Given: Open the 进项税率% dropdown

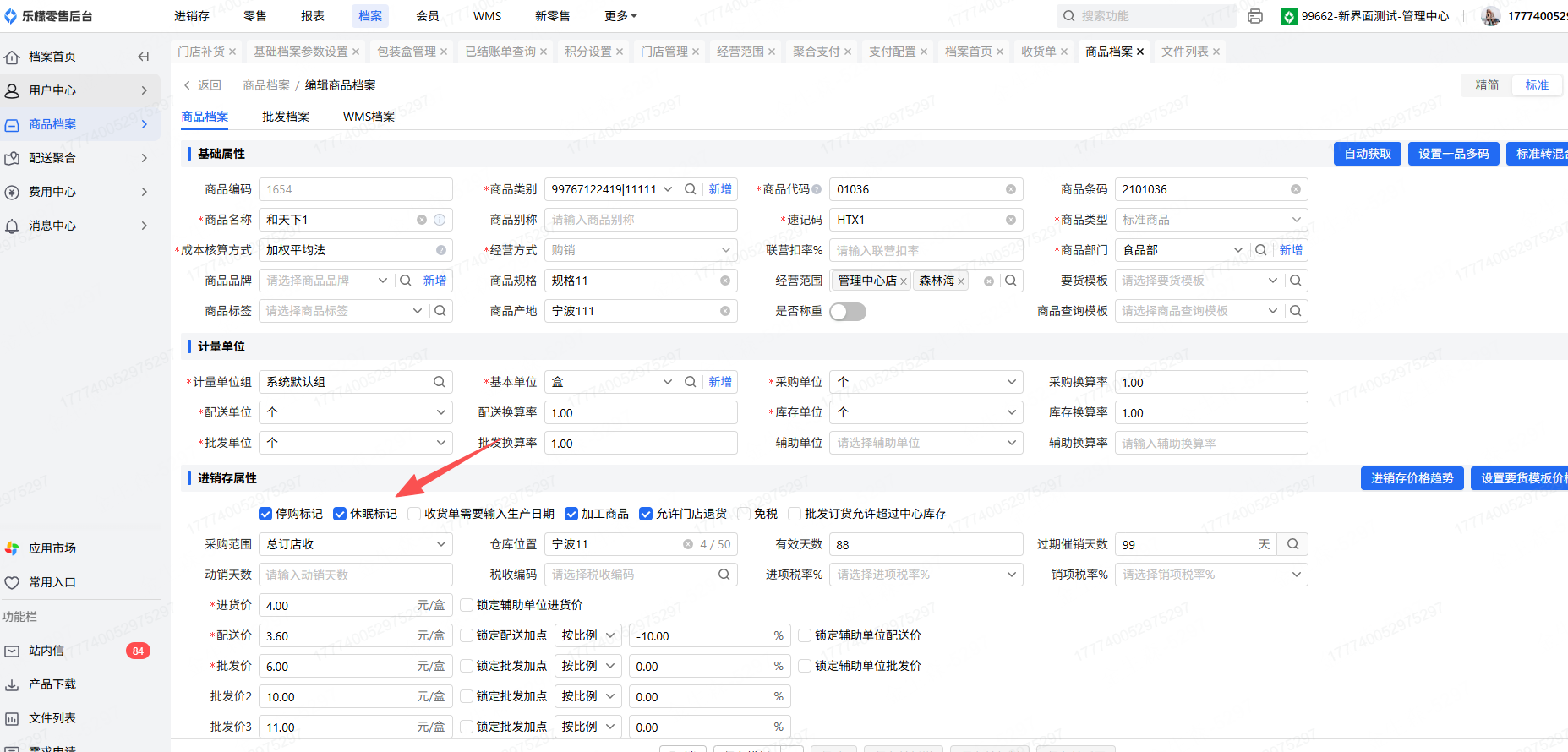Looking at the screenshot, I should [926, 575].
